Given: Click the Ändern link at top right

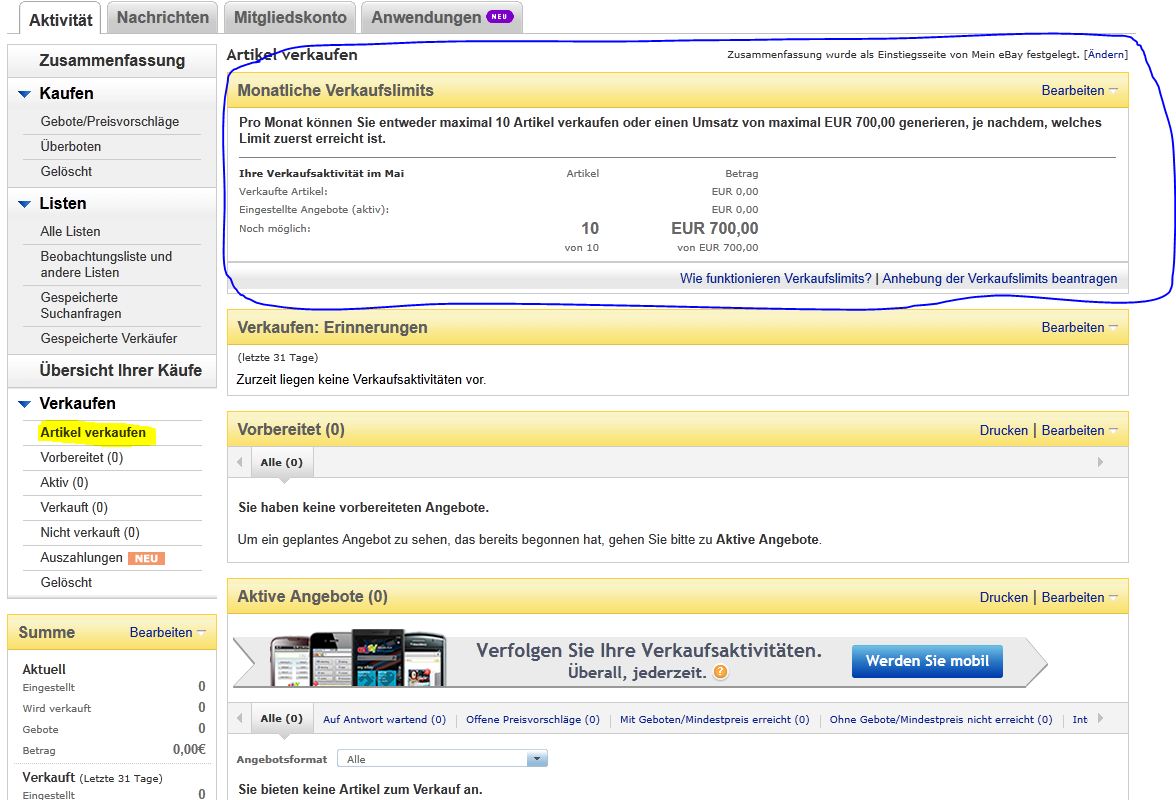Looking at the screenshot, I should 1106,54.
